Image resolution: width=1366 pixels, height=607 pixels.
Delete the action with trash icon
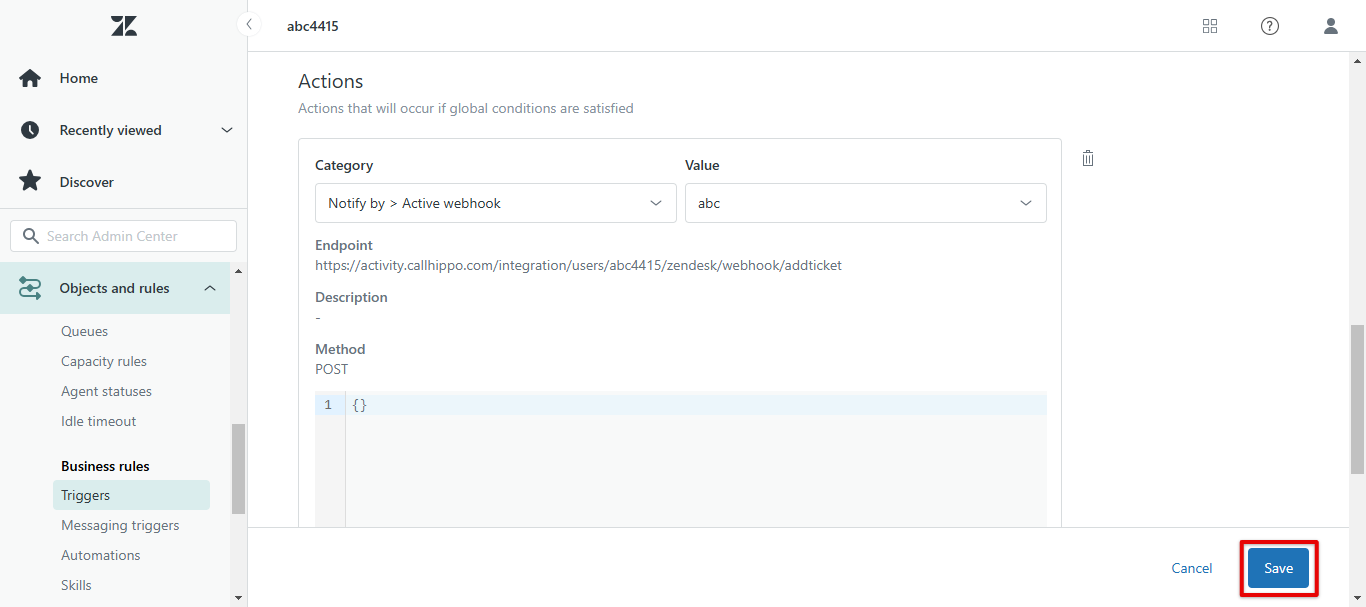1088,158
